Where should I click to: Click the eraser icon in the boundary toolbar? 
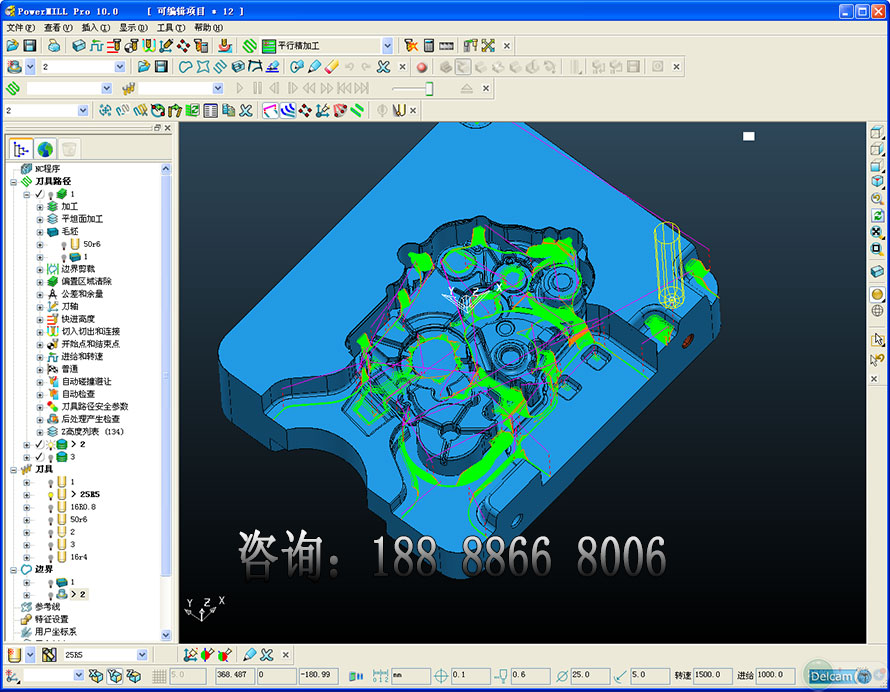pos(333,67)
